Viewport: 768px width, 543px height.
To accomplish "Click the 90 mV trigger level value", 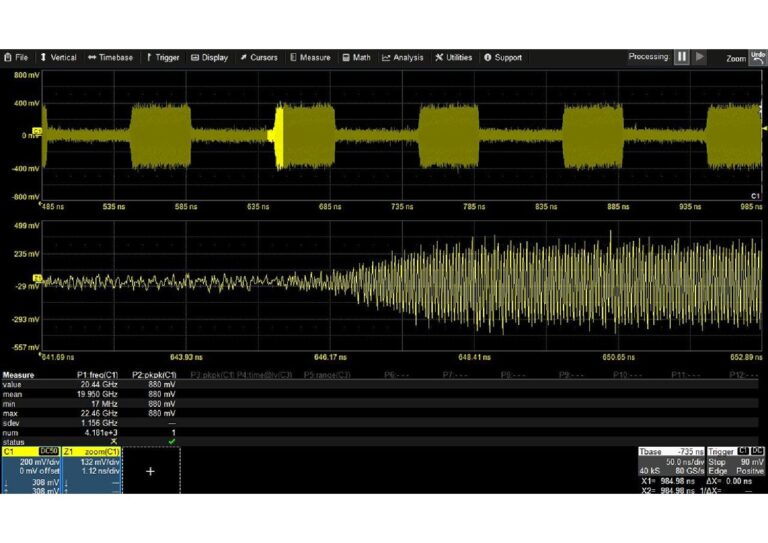I will point(752,462).
